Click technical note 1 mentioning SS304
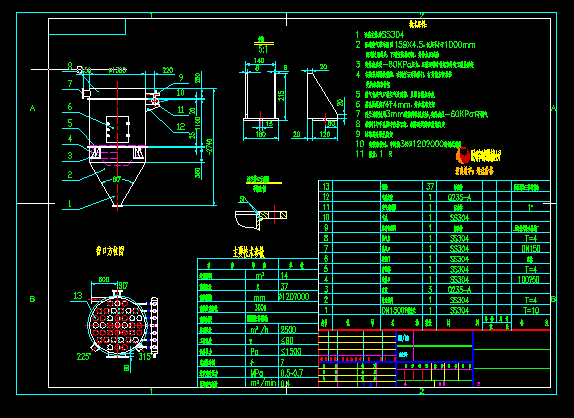The image size is (574, 418). (x=380, y=35)
